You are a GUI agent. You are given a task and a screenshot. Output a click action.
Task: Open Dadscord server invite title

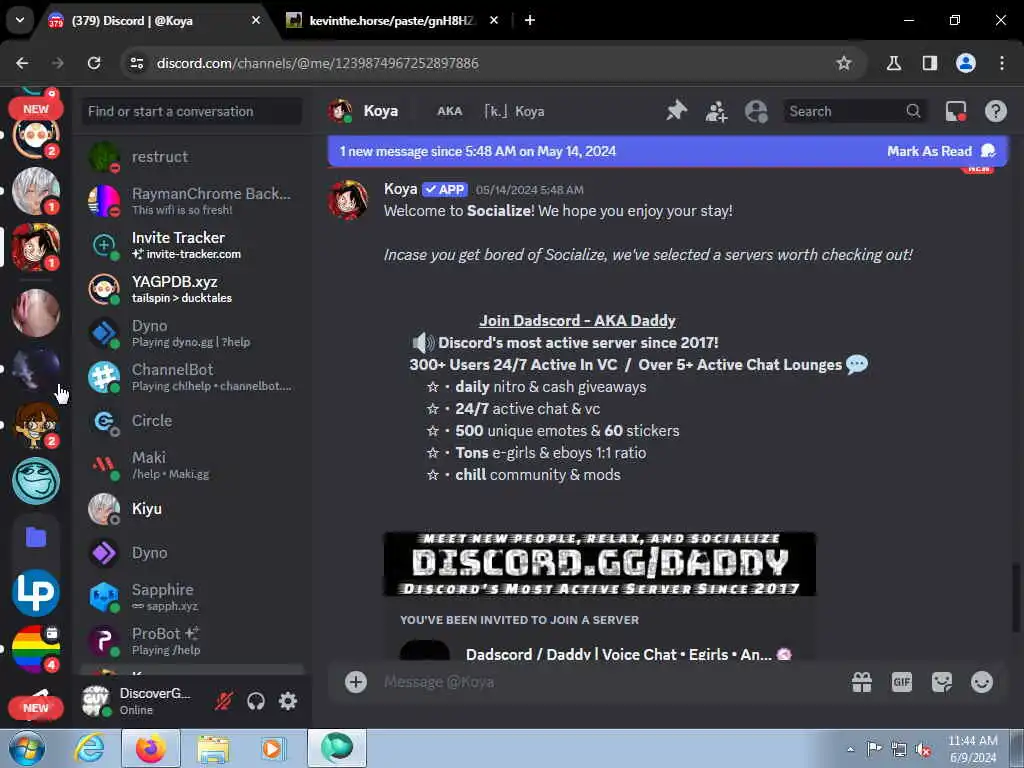(x=618, y=654)
